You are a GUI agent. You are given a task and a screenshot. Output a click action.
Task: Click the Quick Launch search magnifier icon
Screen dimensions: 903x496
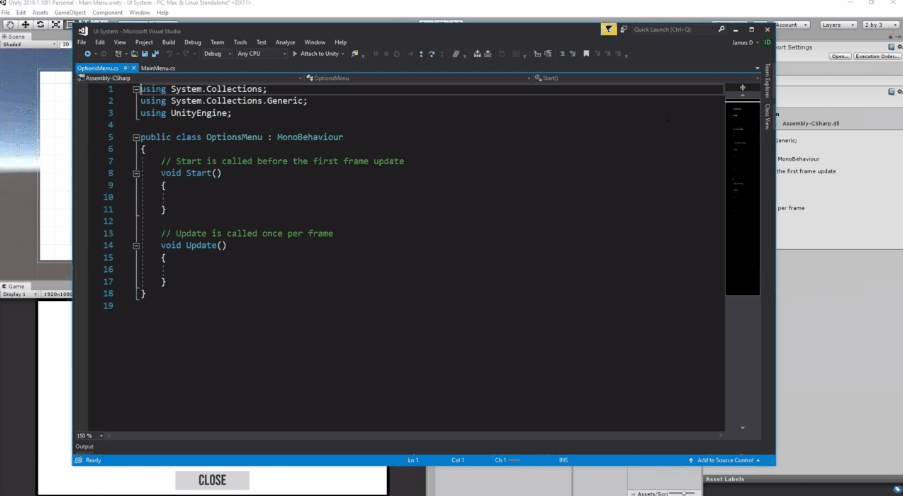721,29
